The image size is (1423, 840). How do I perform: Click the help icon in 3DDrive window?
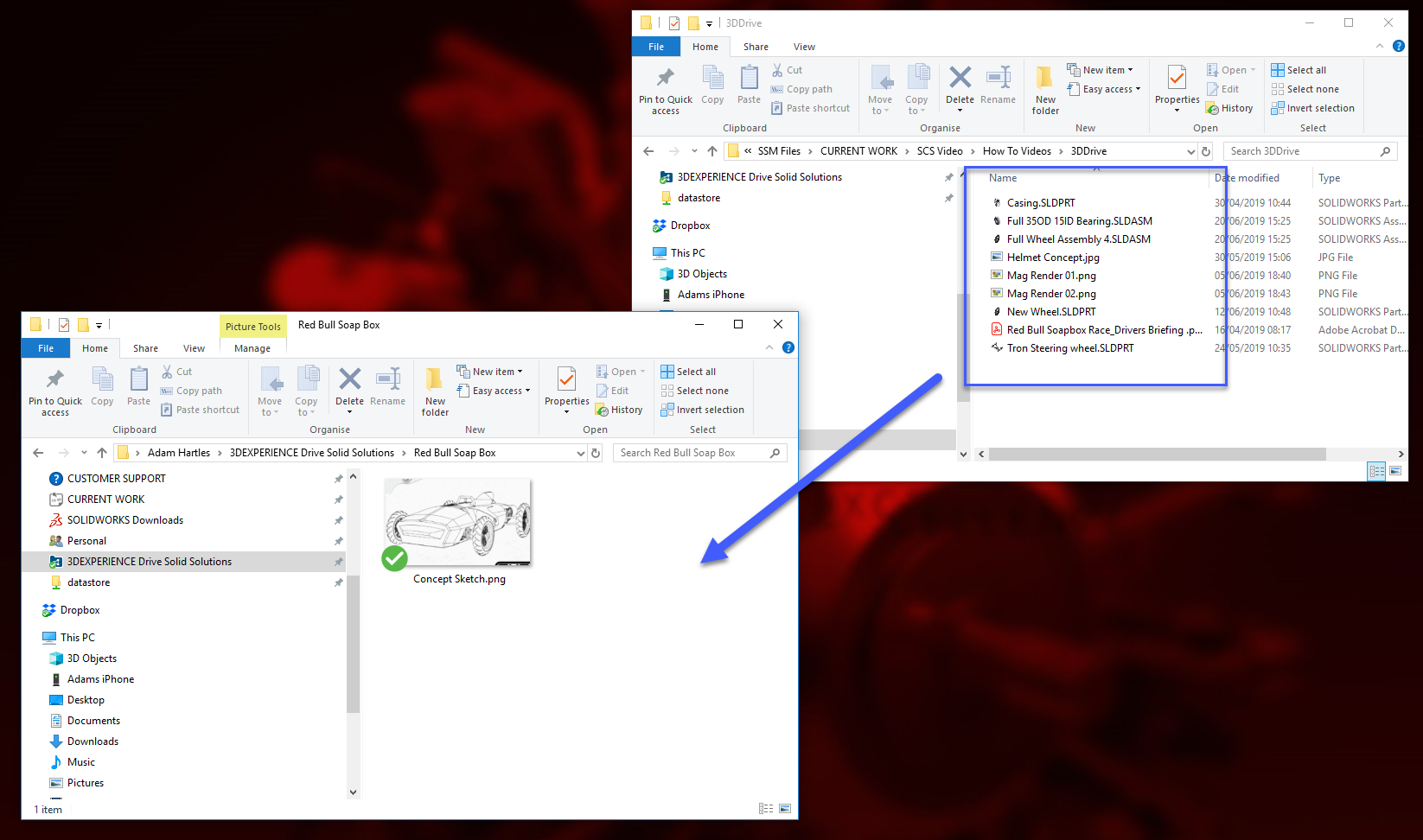pyautogui.click(x=1398, y=46)
